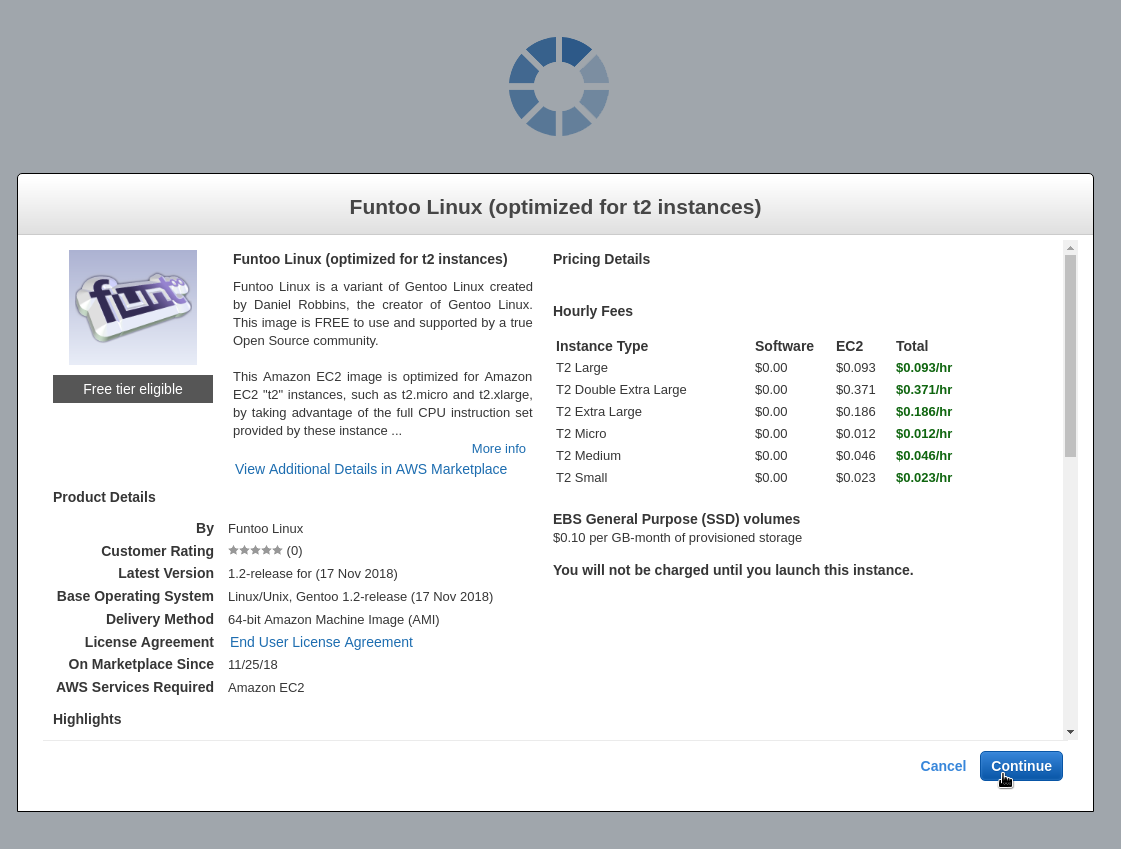
Task: Click the Free tier eligible badge
Action: coord(133,389)
